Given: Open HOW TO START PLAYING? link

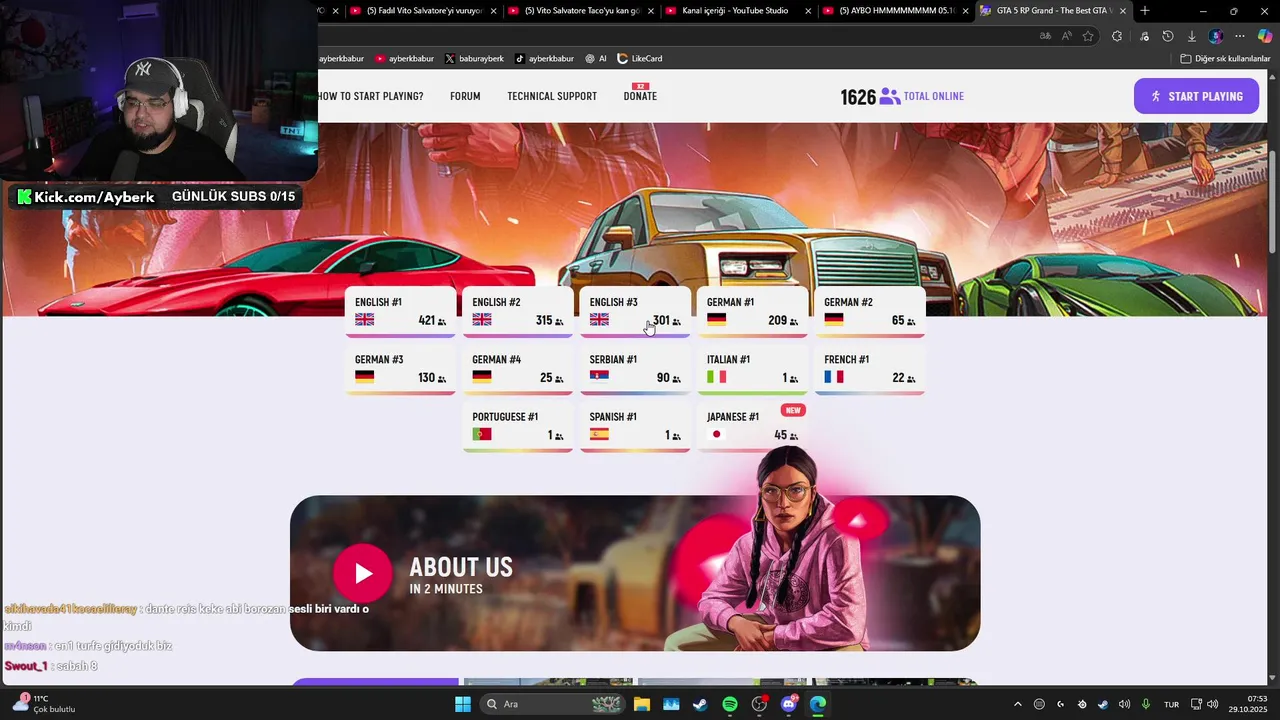Looking at the screenshot, I should (371, 96).
